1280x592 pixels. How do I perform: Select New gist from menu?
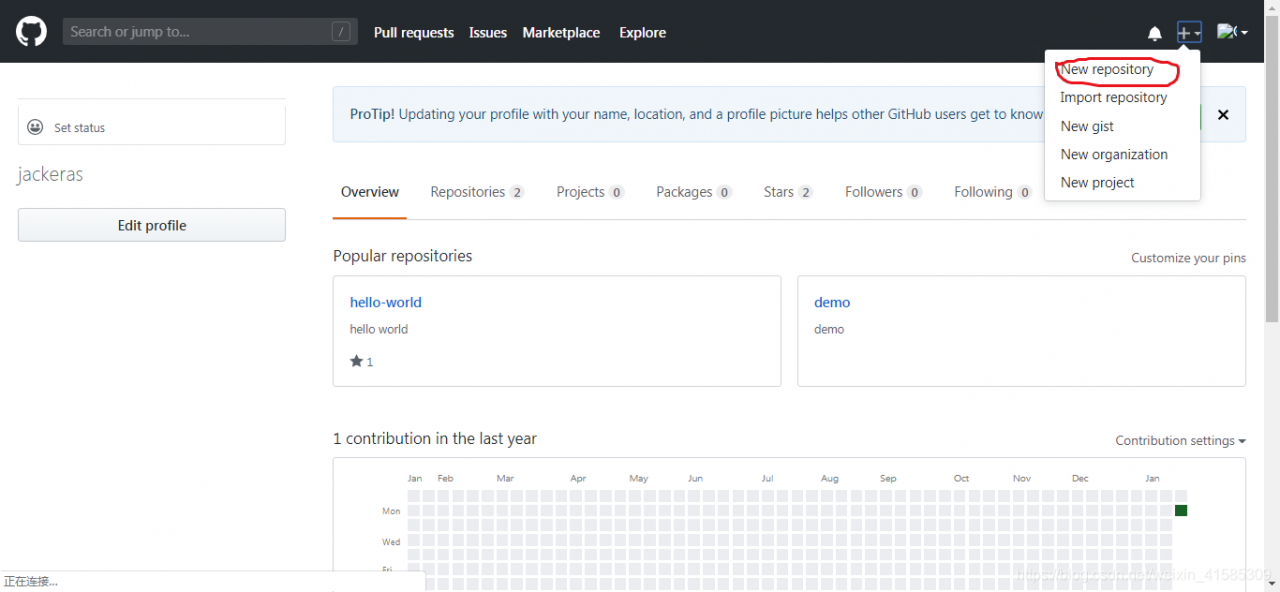(x=1087, y=126)
